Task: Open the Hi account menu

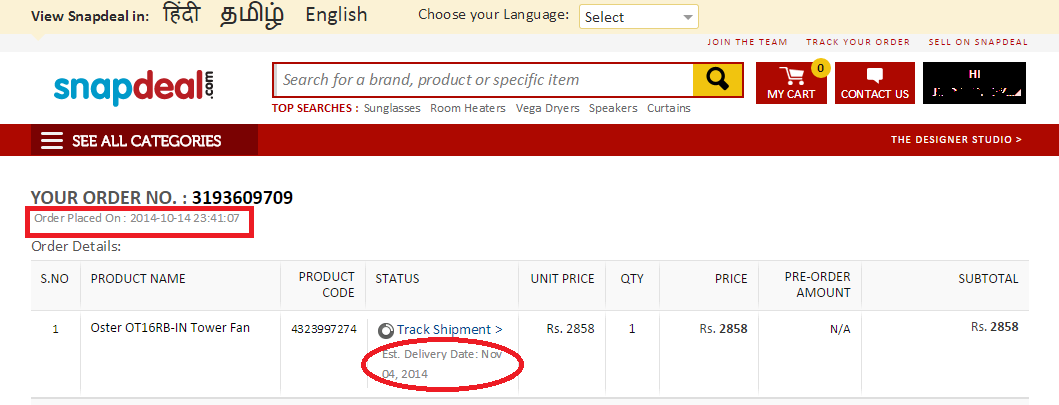Action: (x=974, y=83)
